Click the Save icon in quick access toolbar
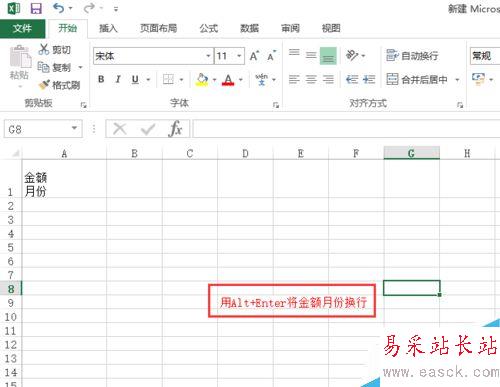Screen dimensions: 500x387 pyautogui.click(x=36, y=8)
